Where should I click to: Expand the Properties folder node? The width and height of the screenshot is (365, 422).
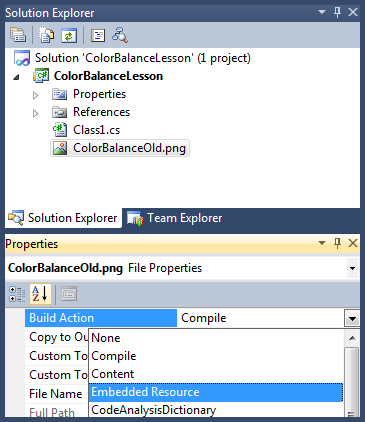tap(35, 95)
